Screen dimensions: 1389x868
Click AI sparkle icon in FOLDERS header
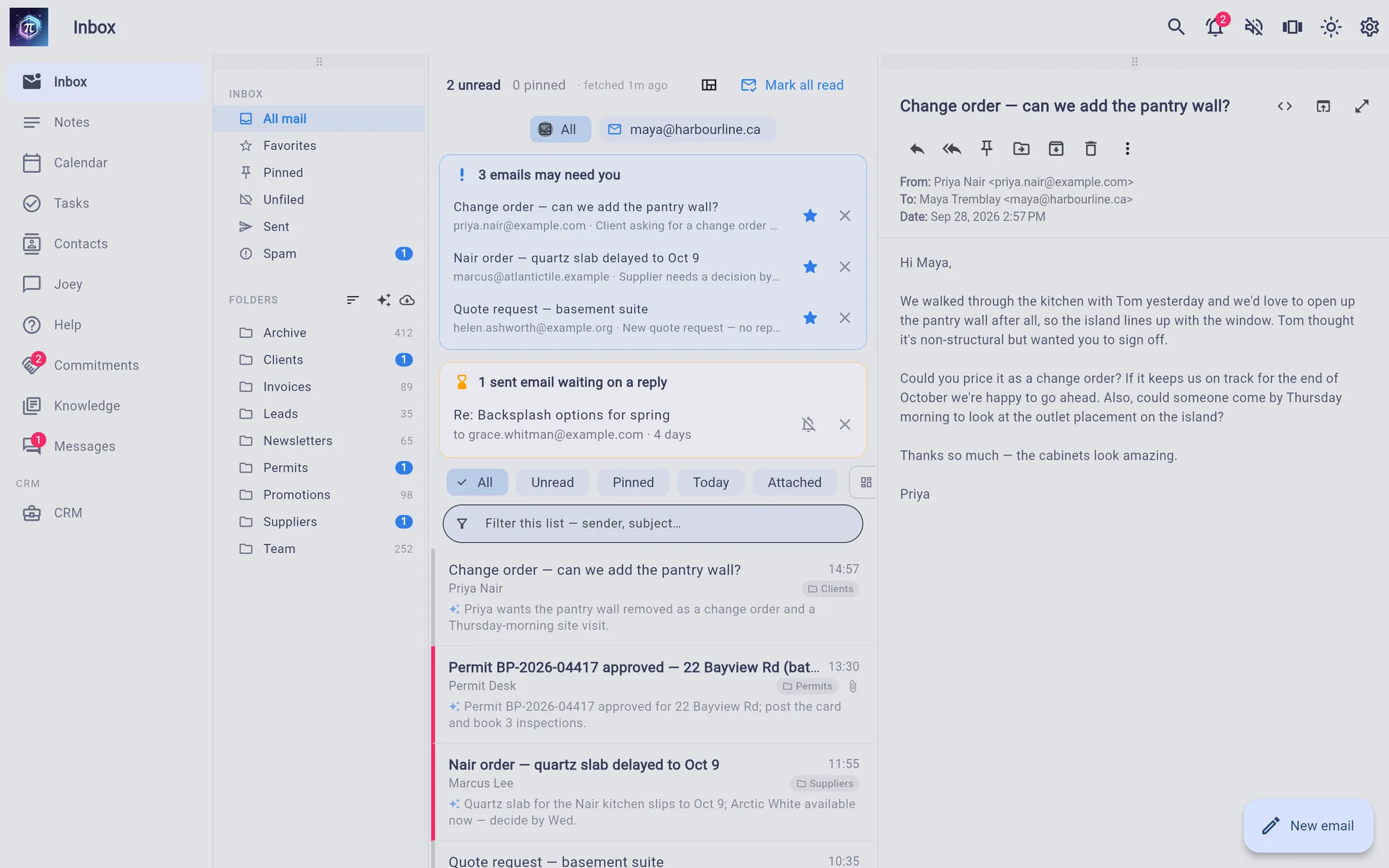384,300
